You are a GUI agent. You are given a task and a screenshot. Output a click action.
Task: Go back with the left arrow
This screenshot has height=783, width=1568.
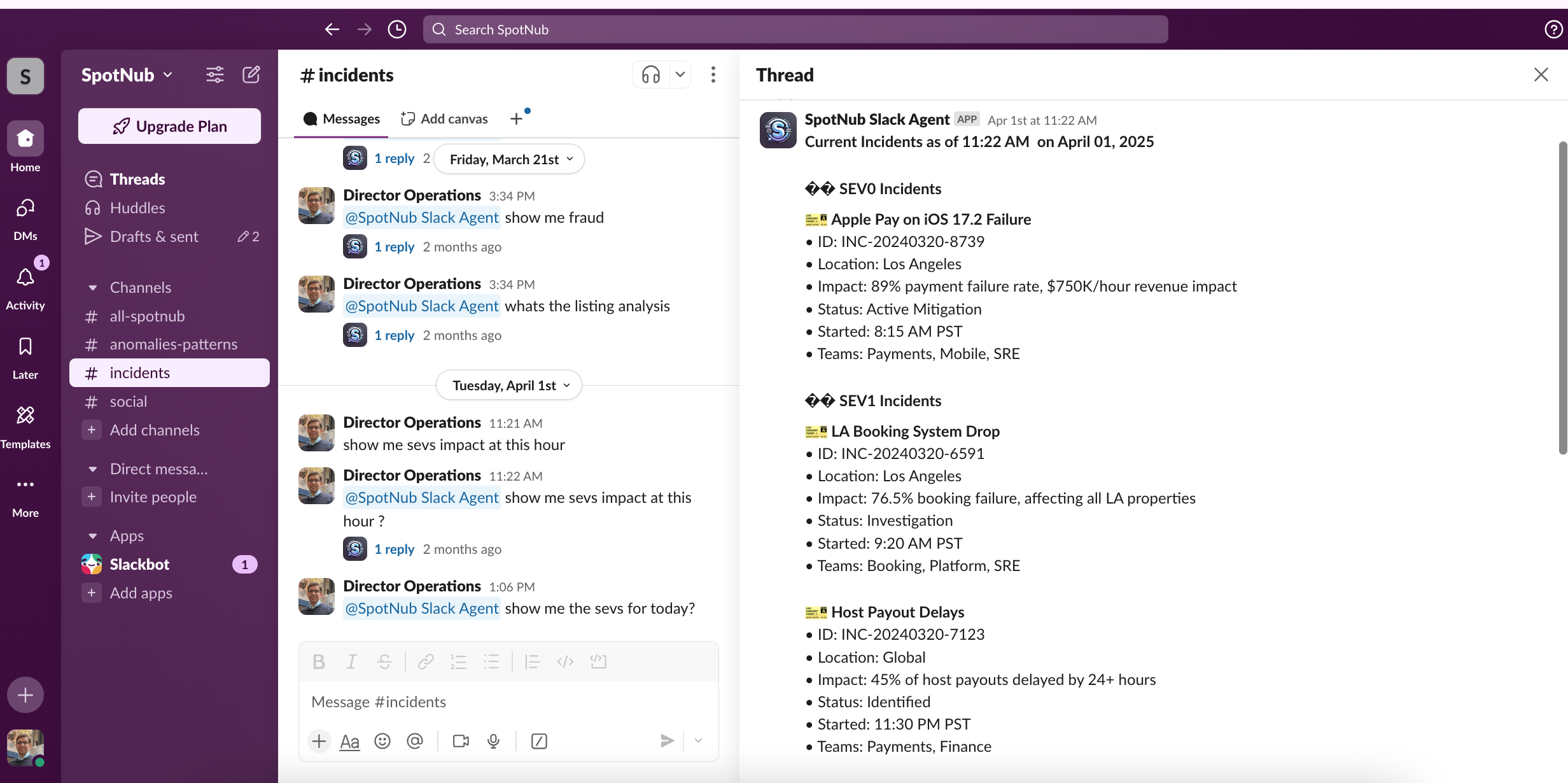(x=332, y=29)
